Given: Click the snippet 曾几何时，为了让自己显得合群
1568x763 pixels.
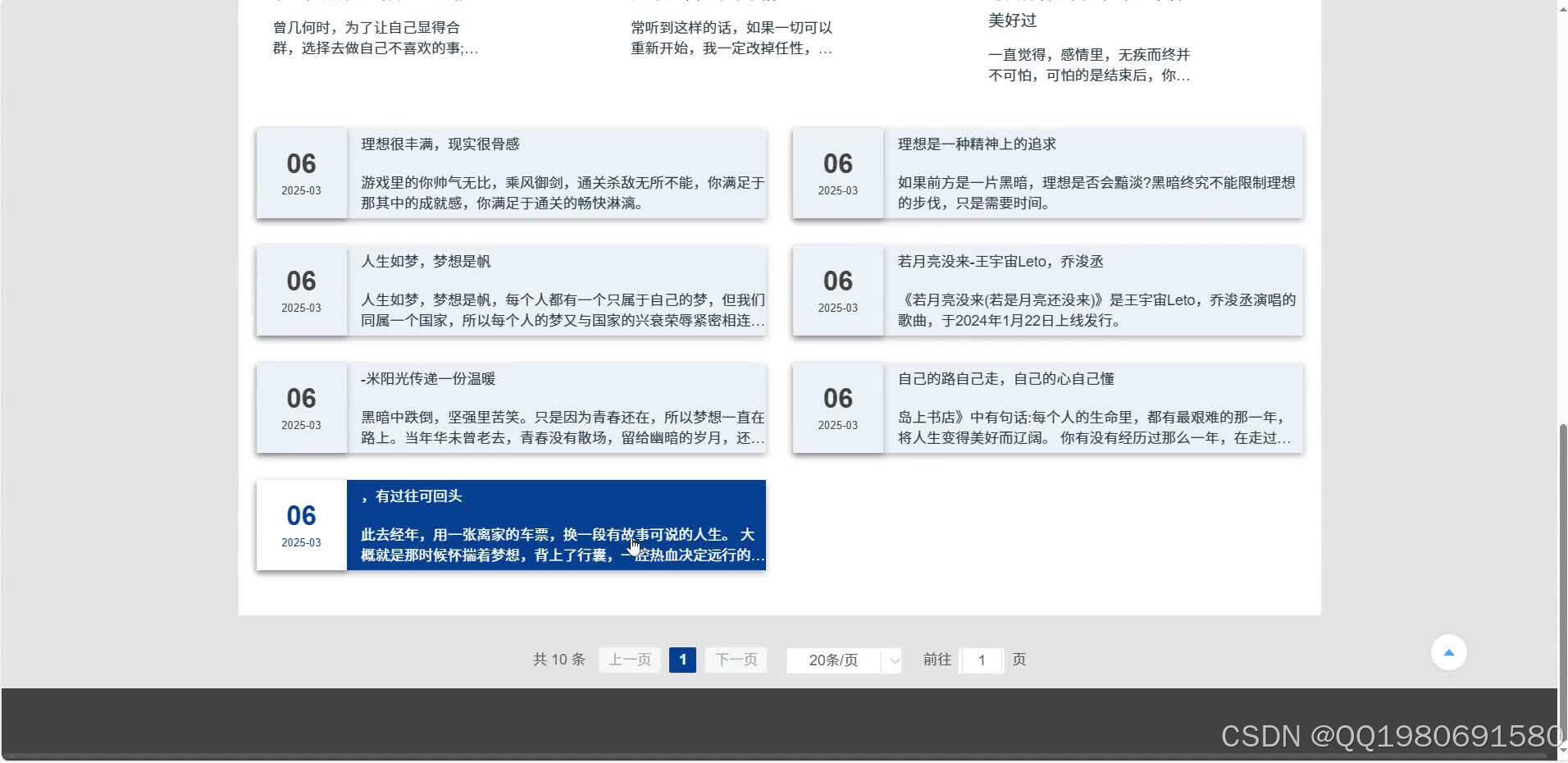Looking at the screenshot, I should pos(373,37).
